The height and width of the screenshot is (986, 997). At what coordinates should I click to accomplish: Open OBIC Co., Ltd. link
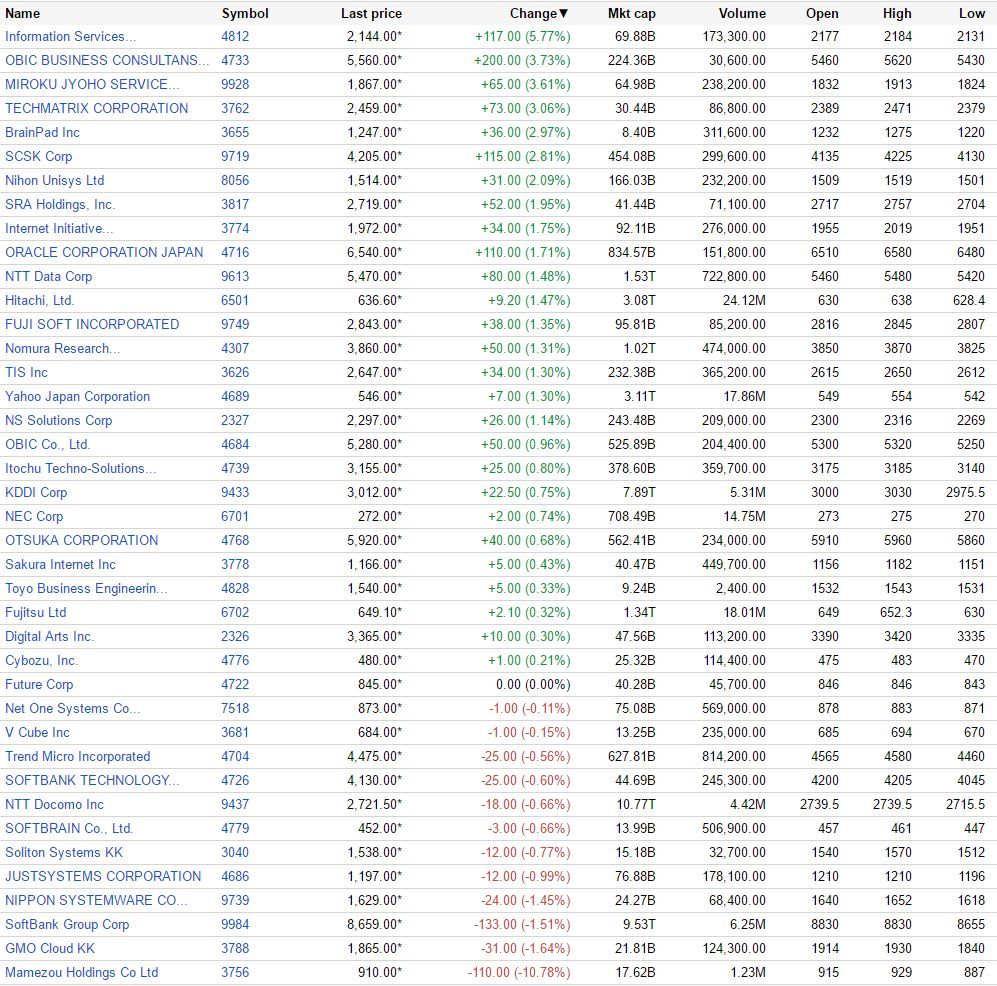click(48, 444)
